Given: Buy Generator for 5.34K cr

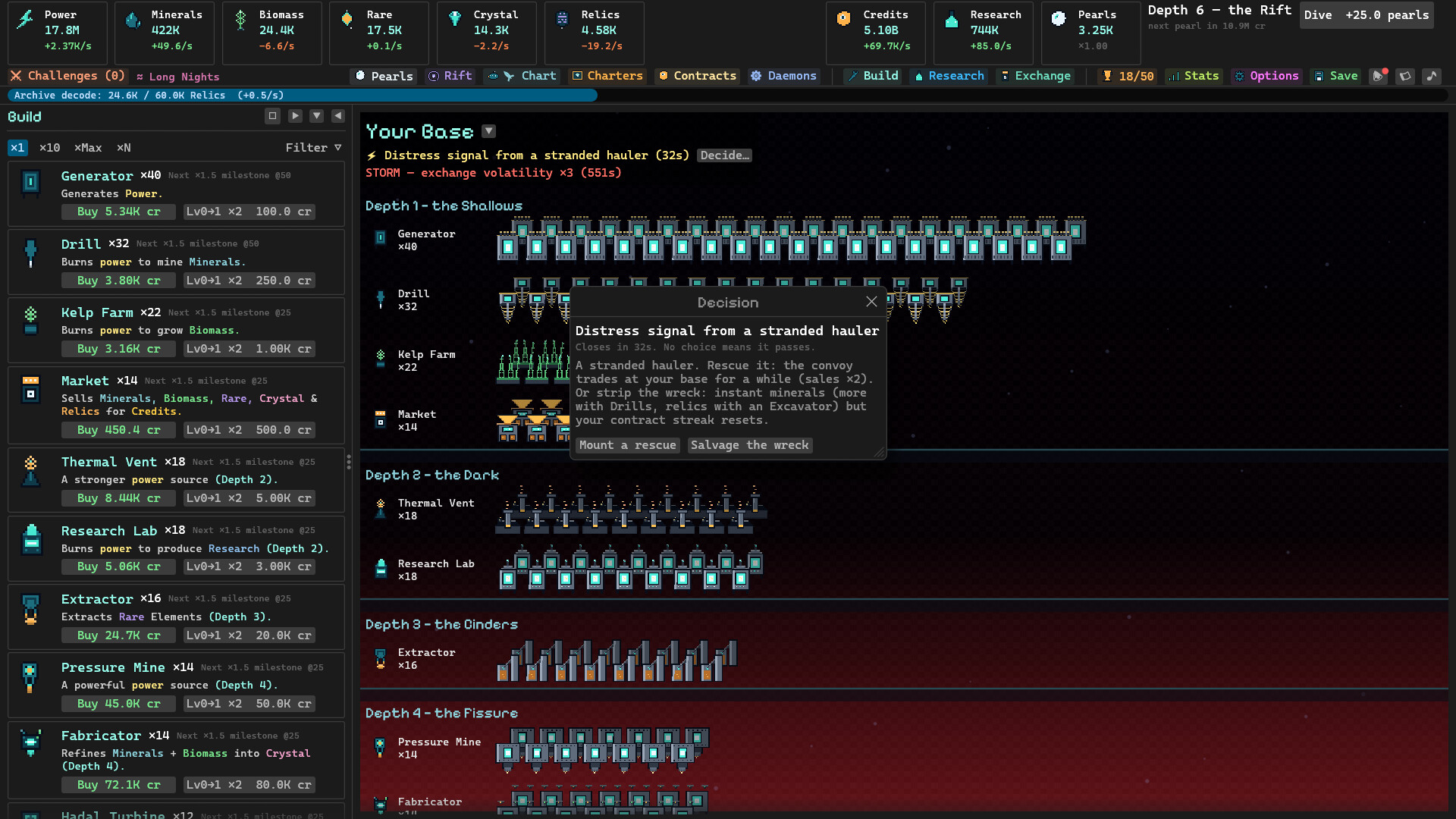Looking at the screenshot, I should tap(118, 212).
